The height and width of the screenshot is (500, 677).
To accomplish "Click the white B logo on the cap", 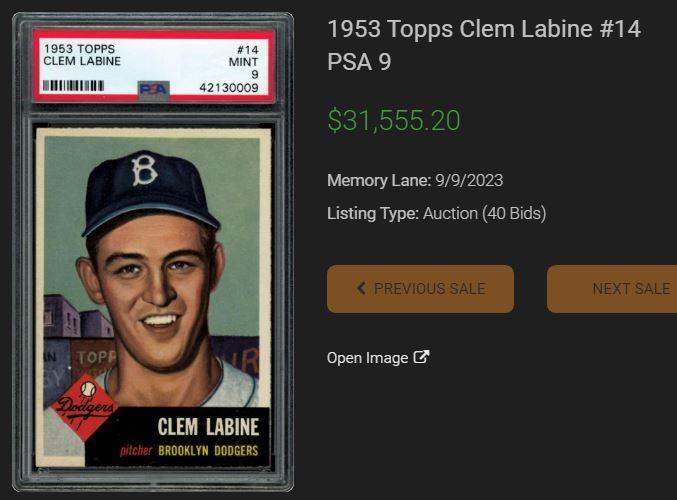I will (x=145, y=171).
